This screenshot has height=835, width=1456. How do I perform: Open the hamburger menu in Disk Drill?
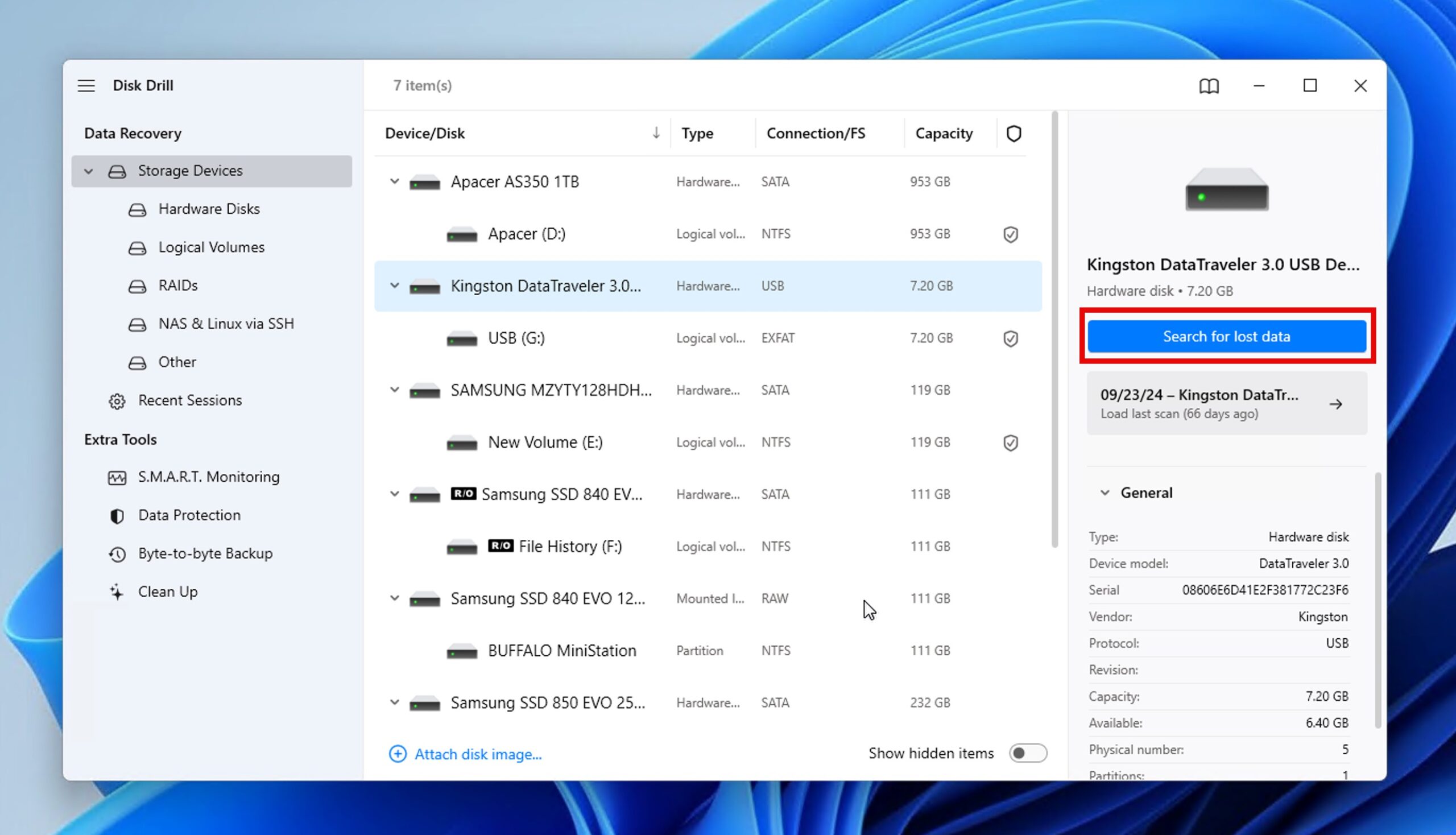tap(86, 85)
